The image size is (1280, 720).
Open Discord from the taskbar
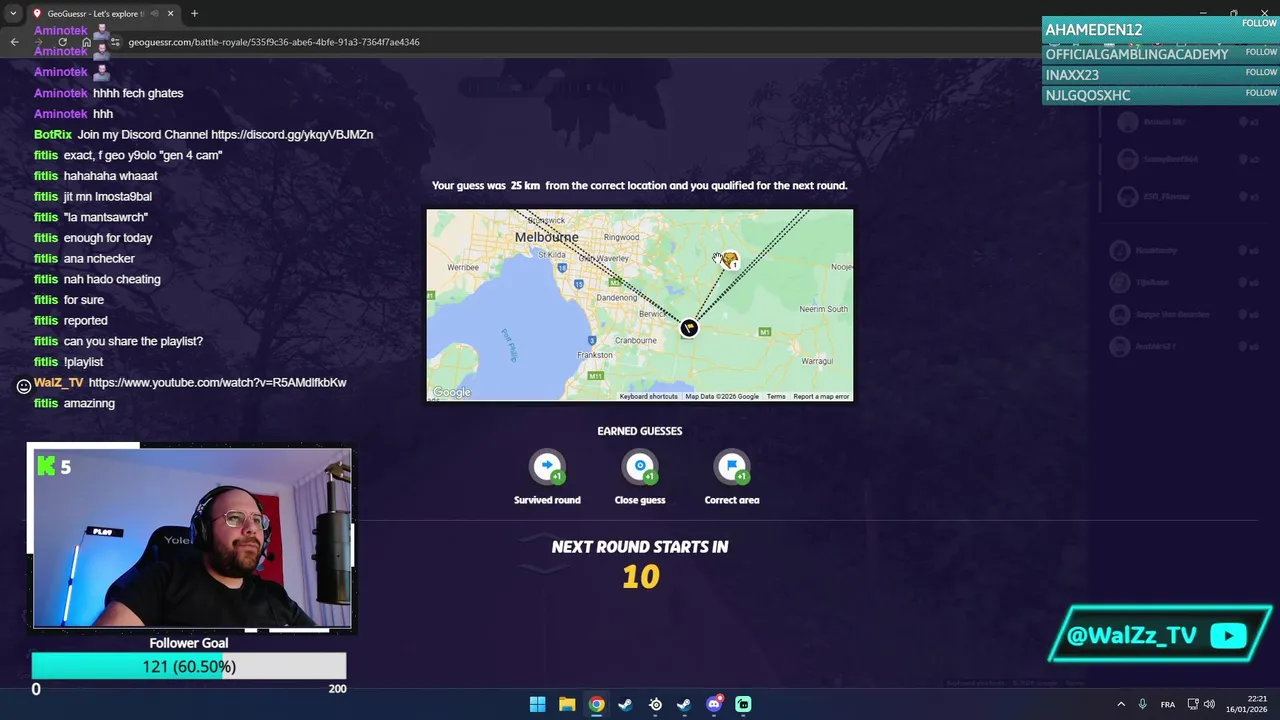tap(714, 704)
